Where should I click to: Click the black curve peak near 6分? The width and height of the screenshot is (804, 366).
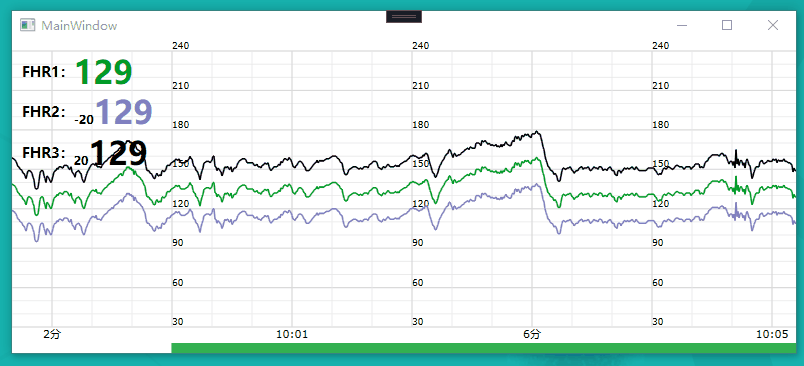point(536,132)
